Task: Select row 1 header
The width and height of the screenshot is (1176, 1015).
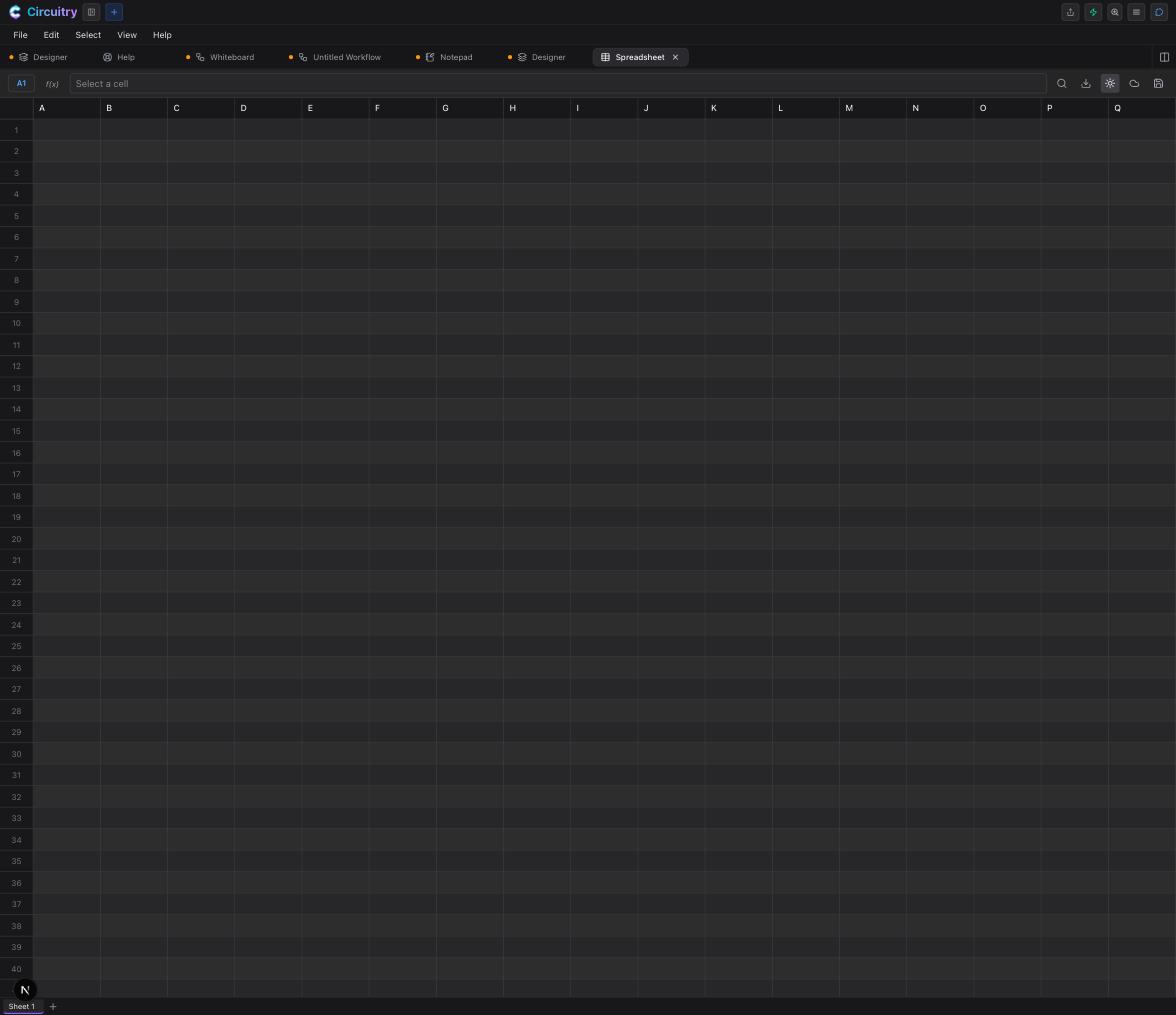Action: (x=16, y=130)
